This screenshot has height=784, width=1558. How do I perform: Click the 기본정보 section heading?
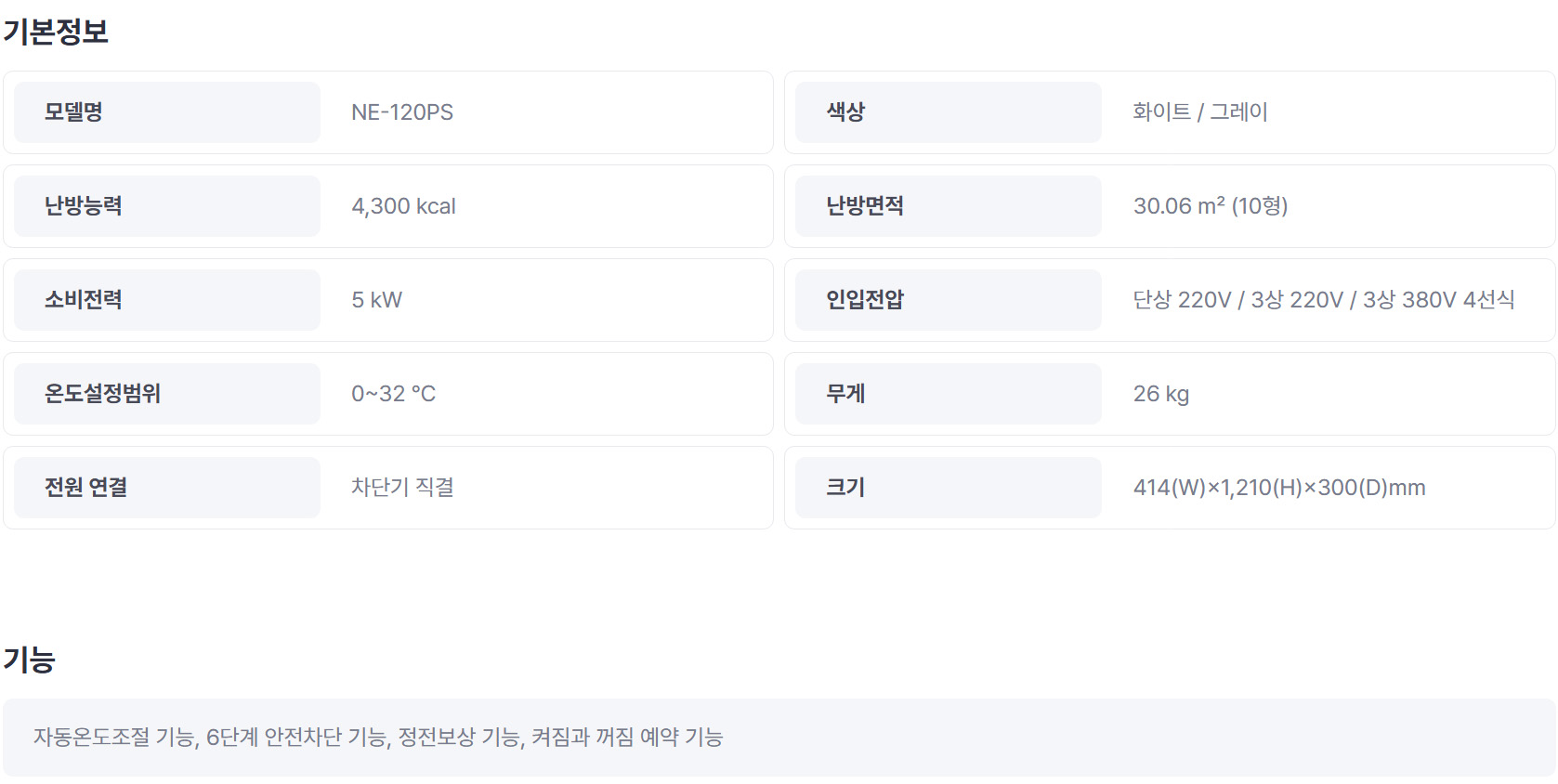tap(56, 32)
